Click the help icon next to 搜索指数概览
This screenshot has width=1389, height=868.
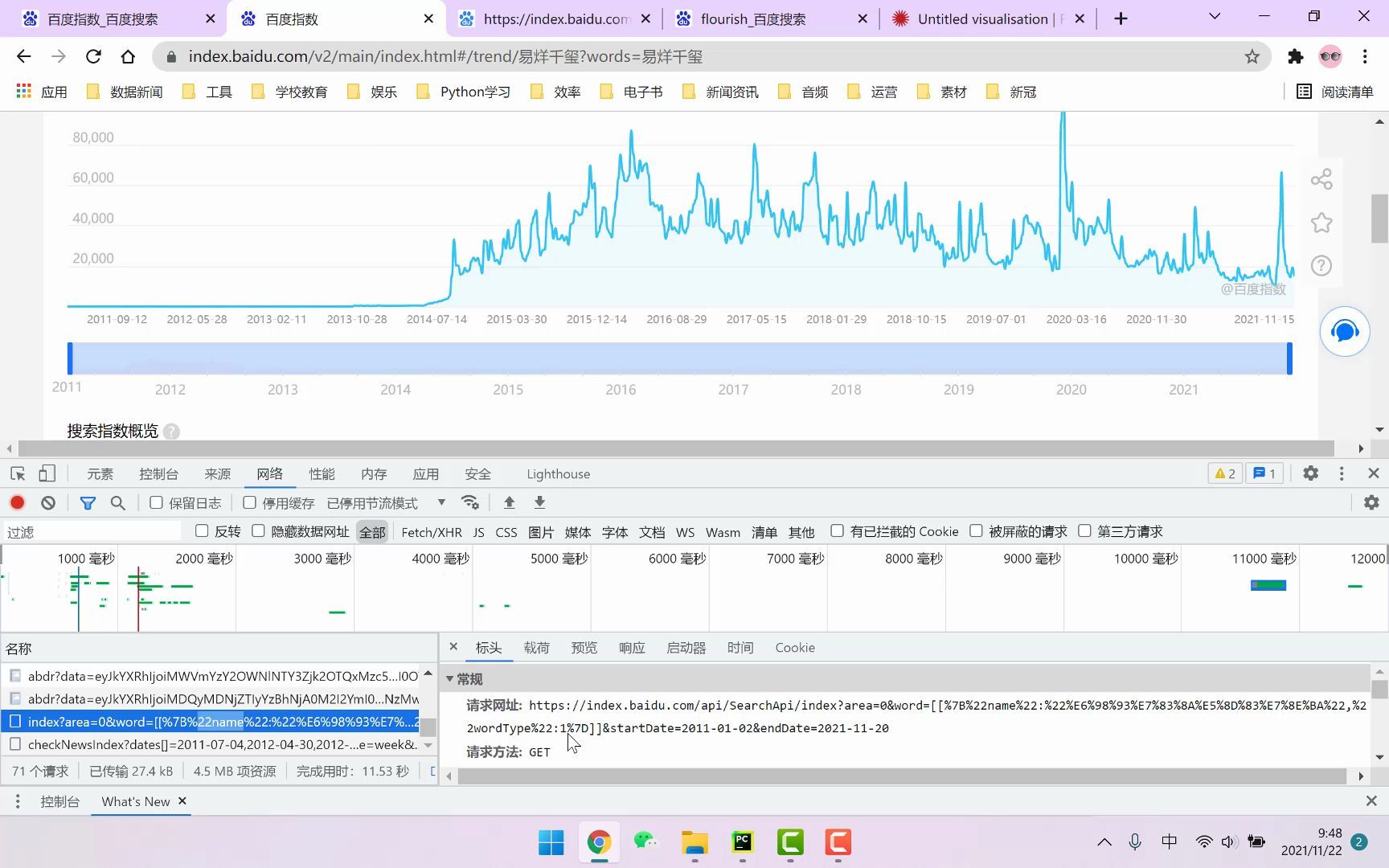pyautogui.click(x=171, y=432)
